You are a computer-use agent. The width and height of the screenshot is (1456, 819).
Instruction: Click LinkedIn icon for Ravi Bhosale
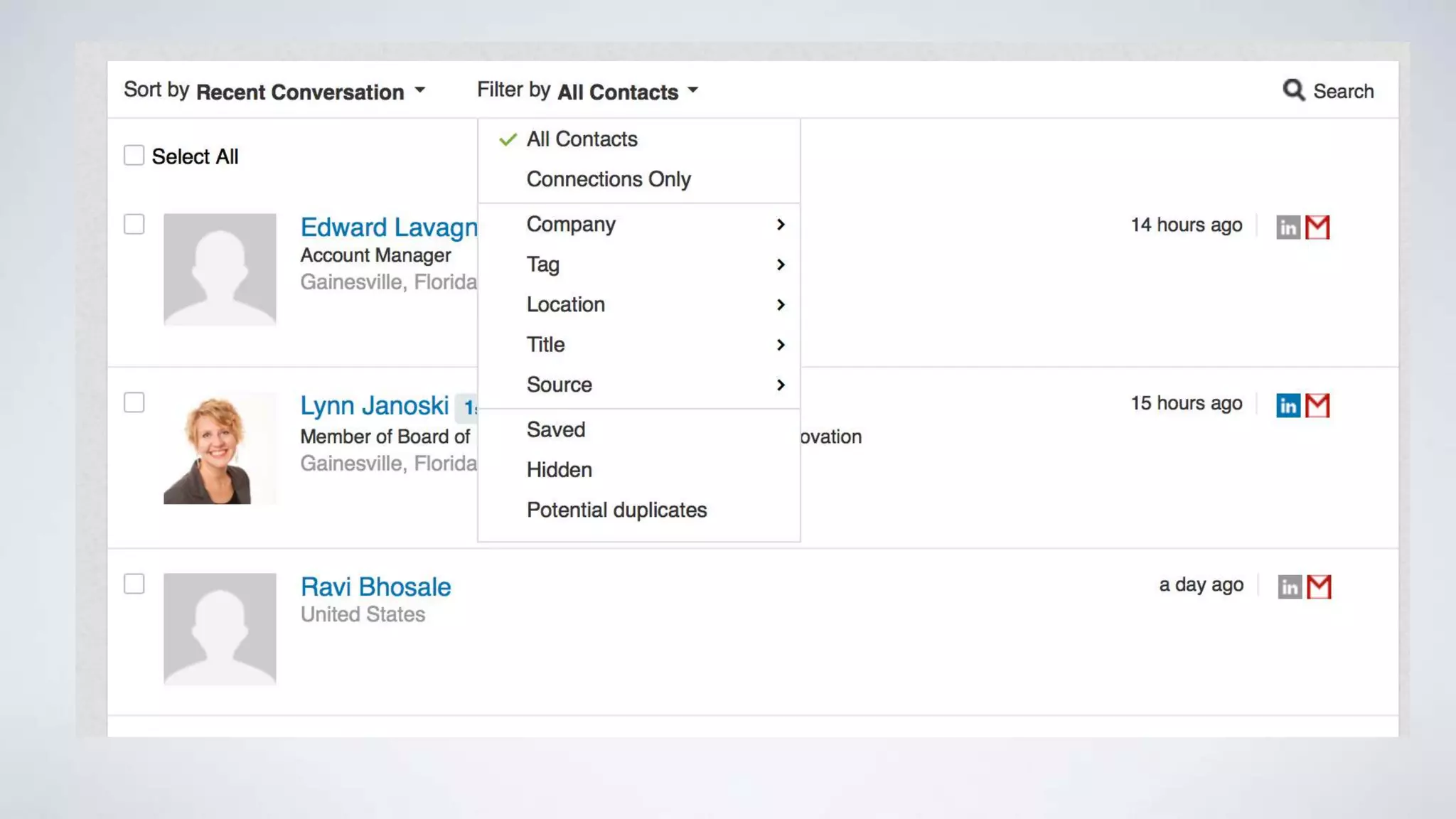coord(1289,587)
